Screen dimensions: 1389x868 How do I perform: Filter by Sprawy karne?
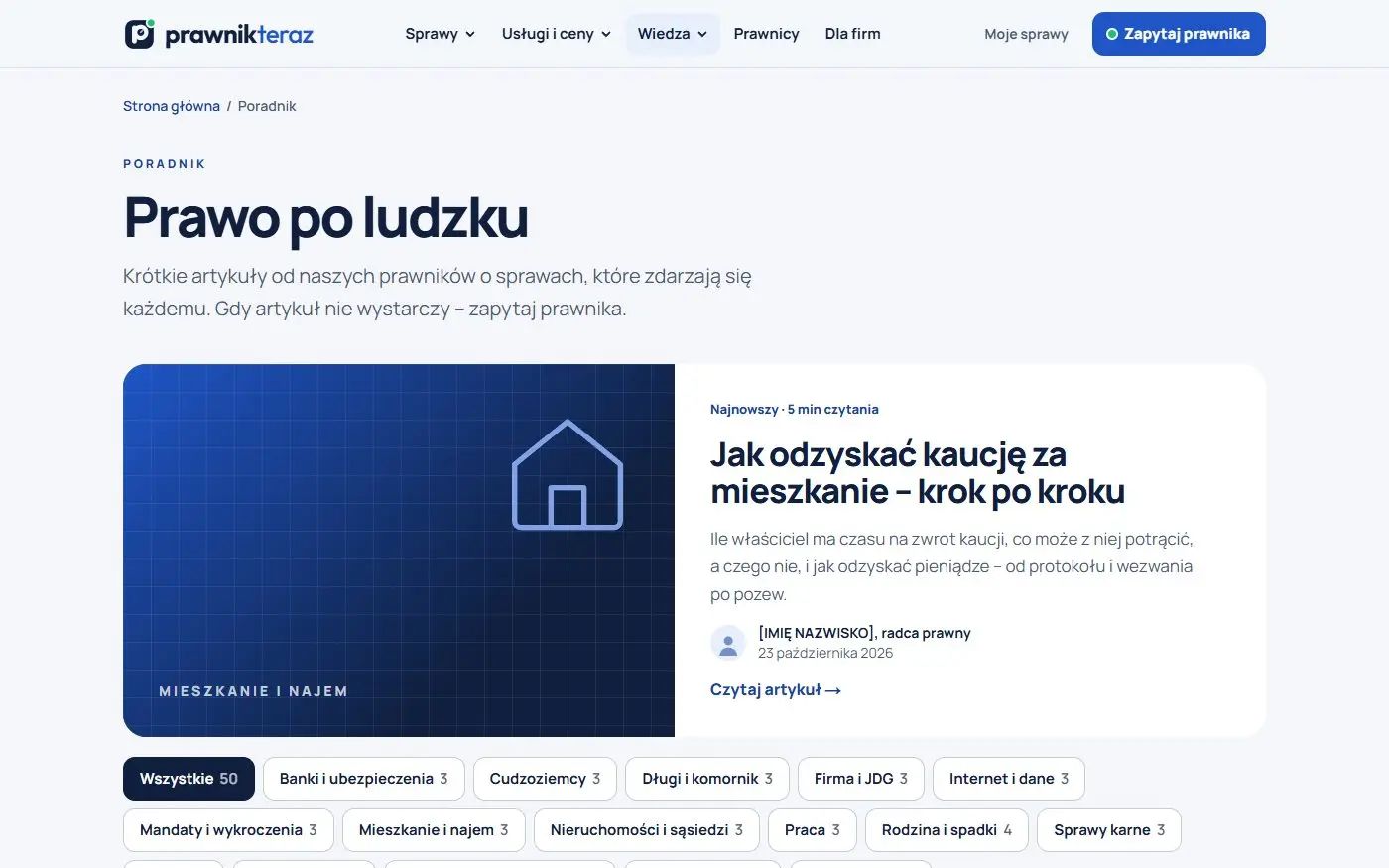click(1109, 830)
